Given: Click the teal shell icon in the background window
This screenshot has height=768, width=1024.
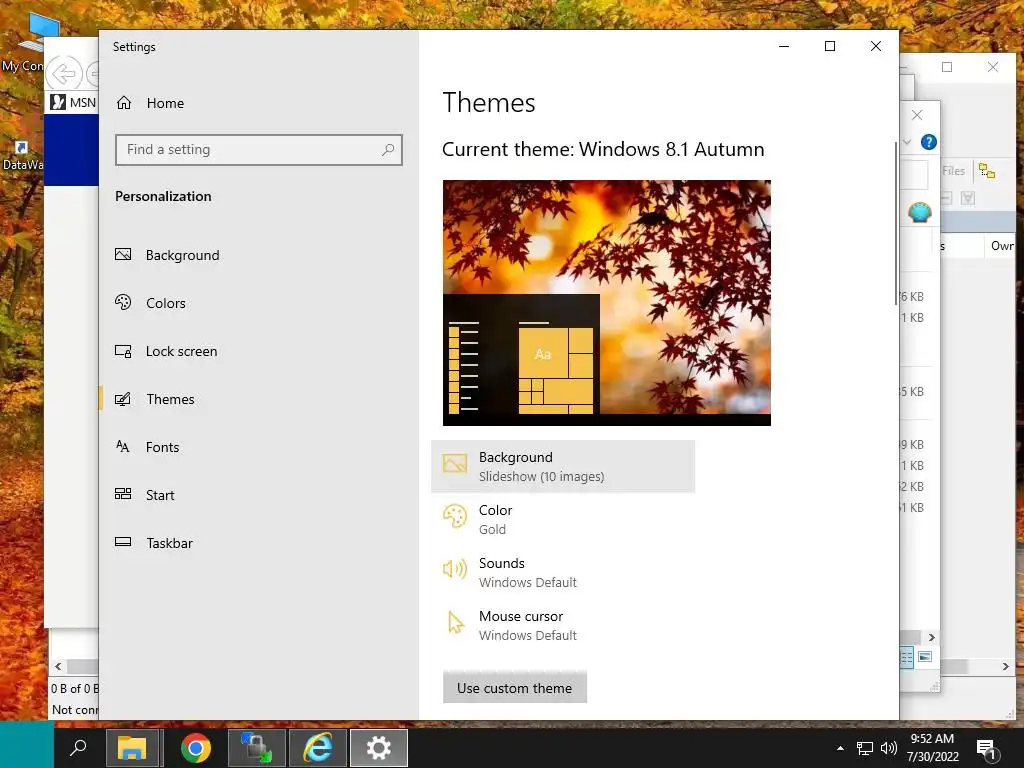Looking at the screenshot, I should point(920,212).
